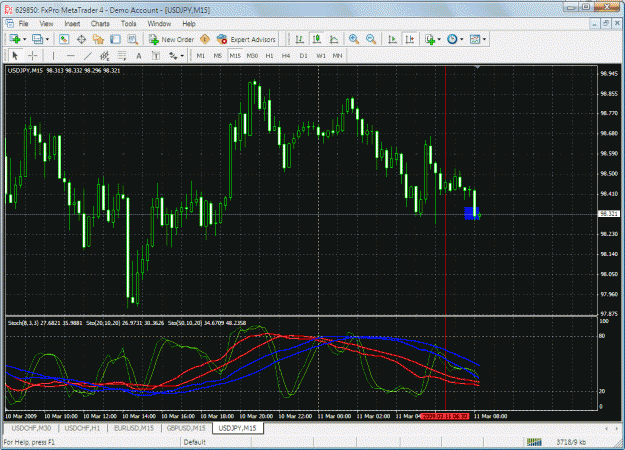Switch to USDCHF,H1 chart tab
The image size is (625, 450).
coord(82,428)
